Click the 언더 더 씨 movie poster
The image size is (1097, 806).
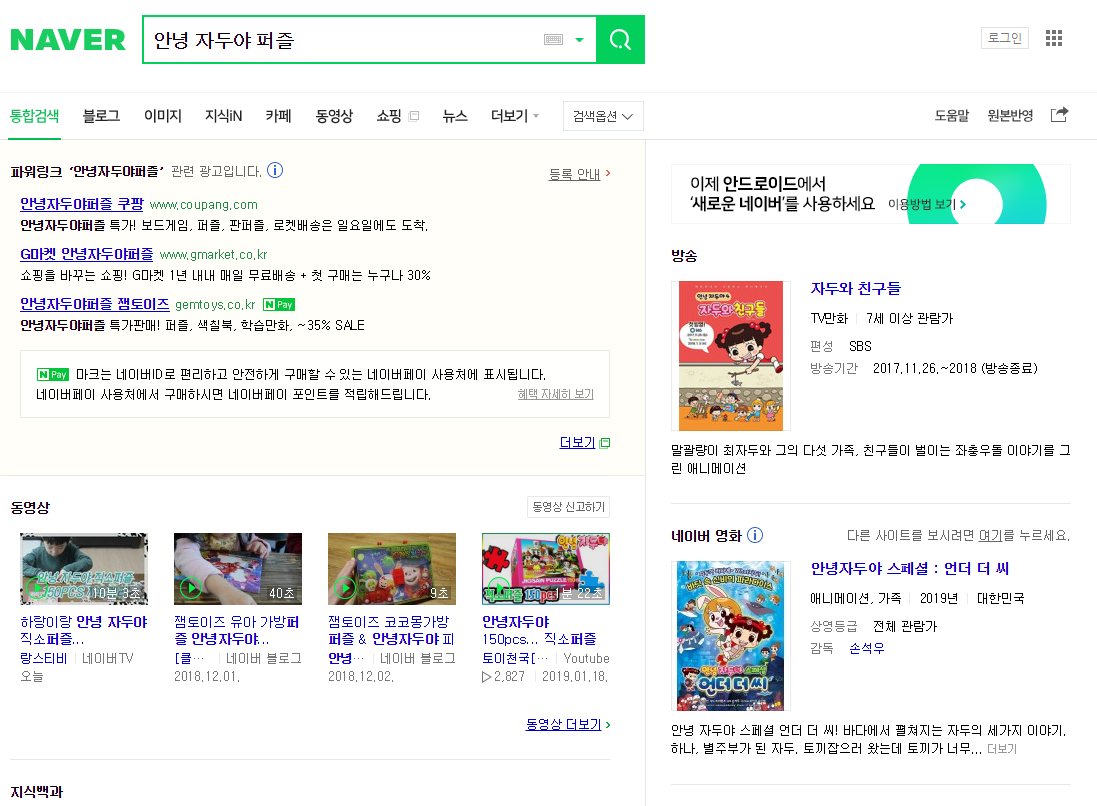730,635
